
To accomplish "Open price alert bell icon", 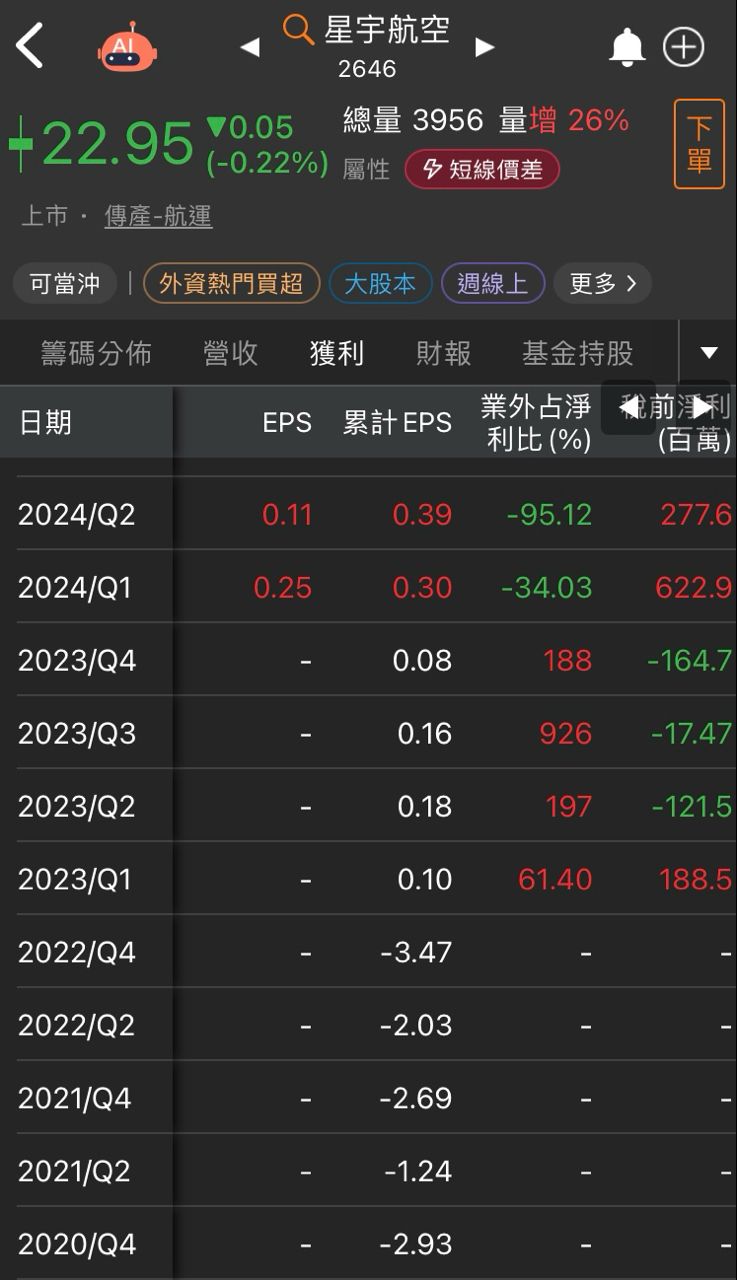I will pyautogui.click(x=627, y=47).
